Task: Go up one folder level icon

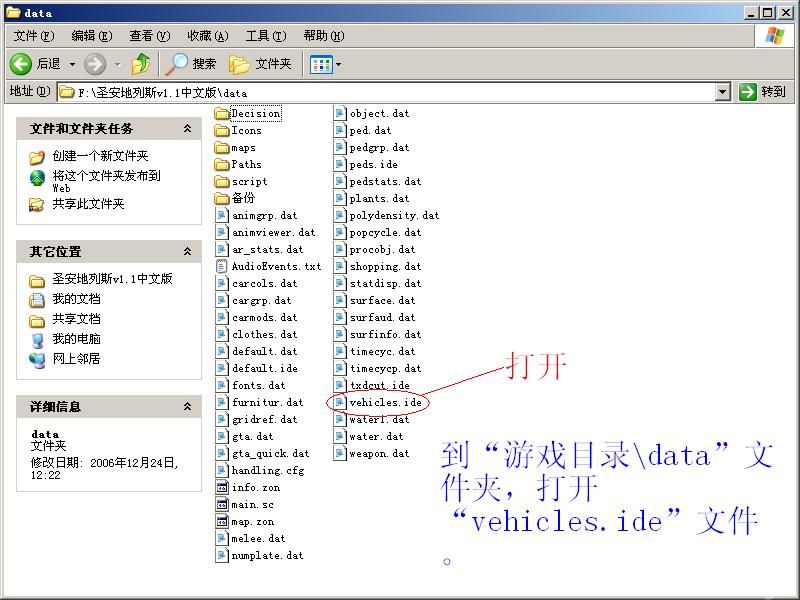Action: 141,64
